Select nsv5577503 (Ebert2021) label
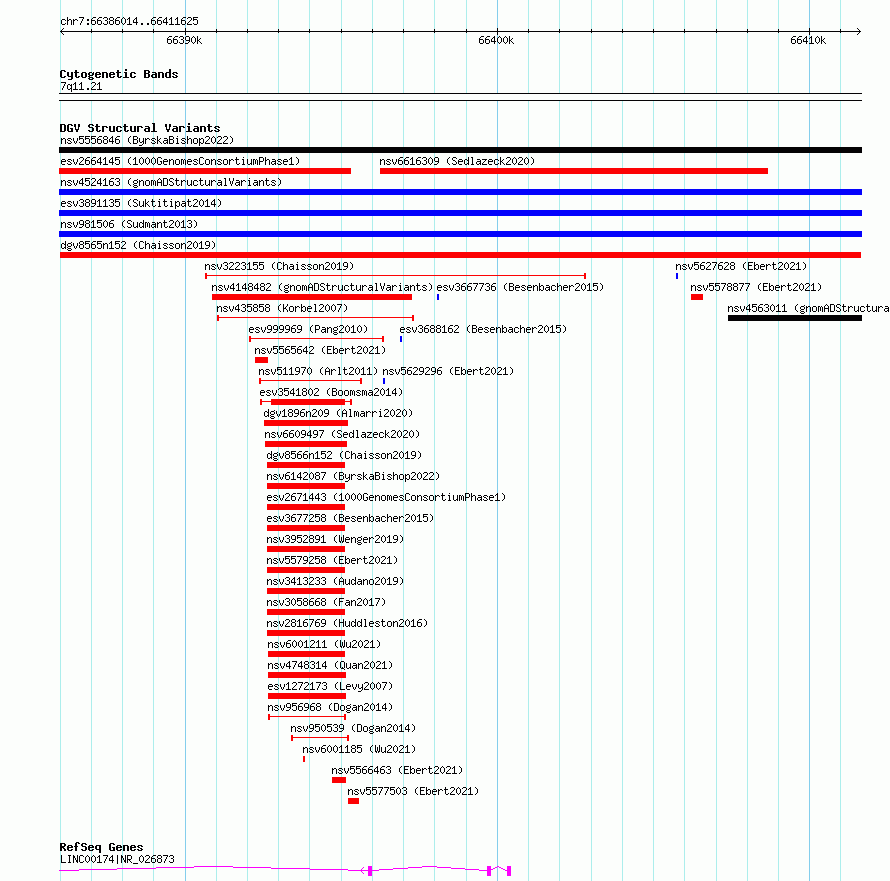Screen dimensions: 890x881 click(x=413, y=791)
